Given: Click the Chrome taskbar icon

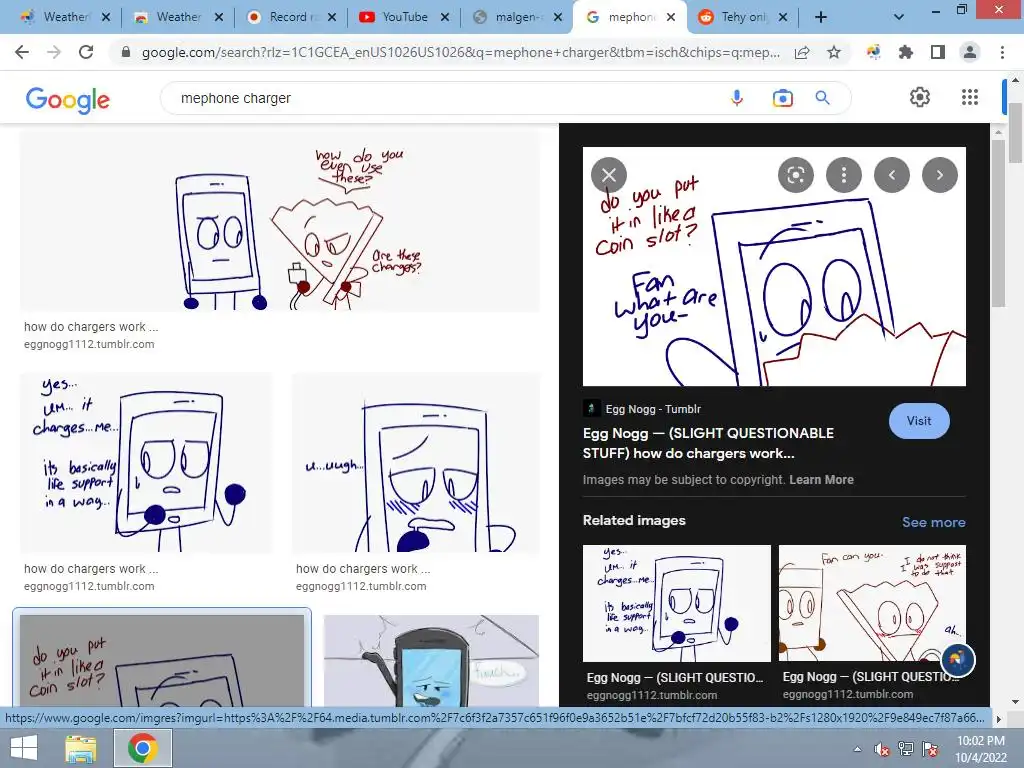Looking at the screenshot, I should [x=143, y=748].
